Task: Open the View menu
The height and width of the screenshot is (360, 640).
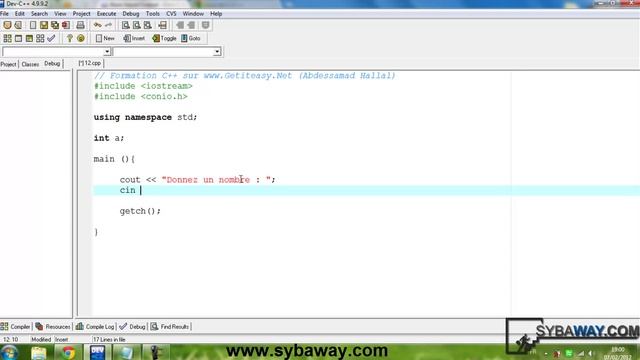Action: click(x=60, y=14)
